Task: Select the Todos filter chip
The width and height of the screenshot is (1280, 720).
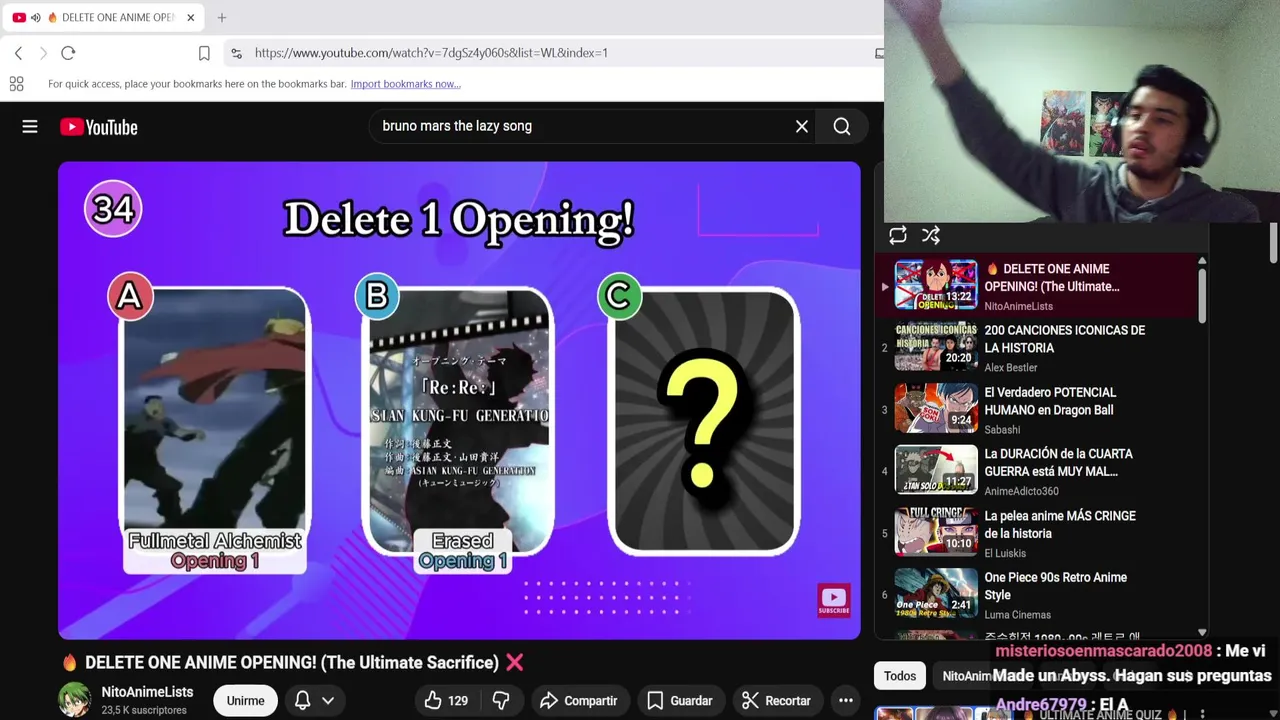Action: tap(899, 676)
